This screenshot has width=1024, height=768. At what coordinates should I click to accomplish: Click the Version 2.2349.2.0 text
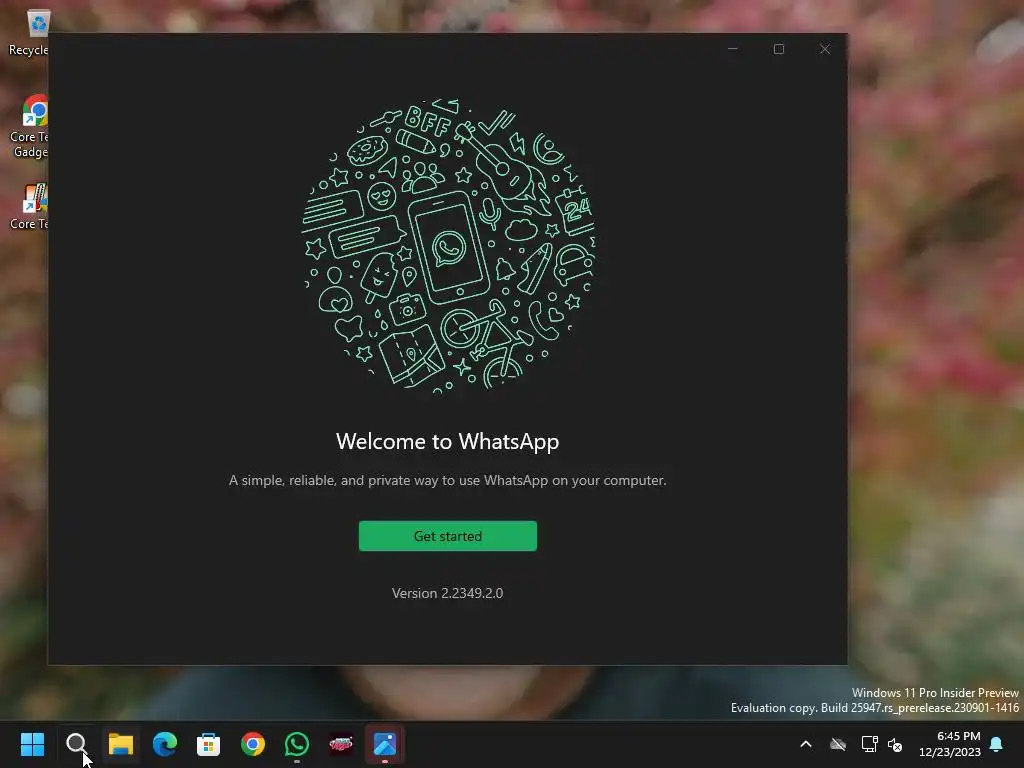(x=447, y=593)
